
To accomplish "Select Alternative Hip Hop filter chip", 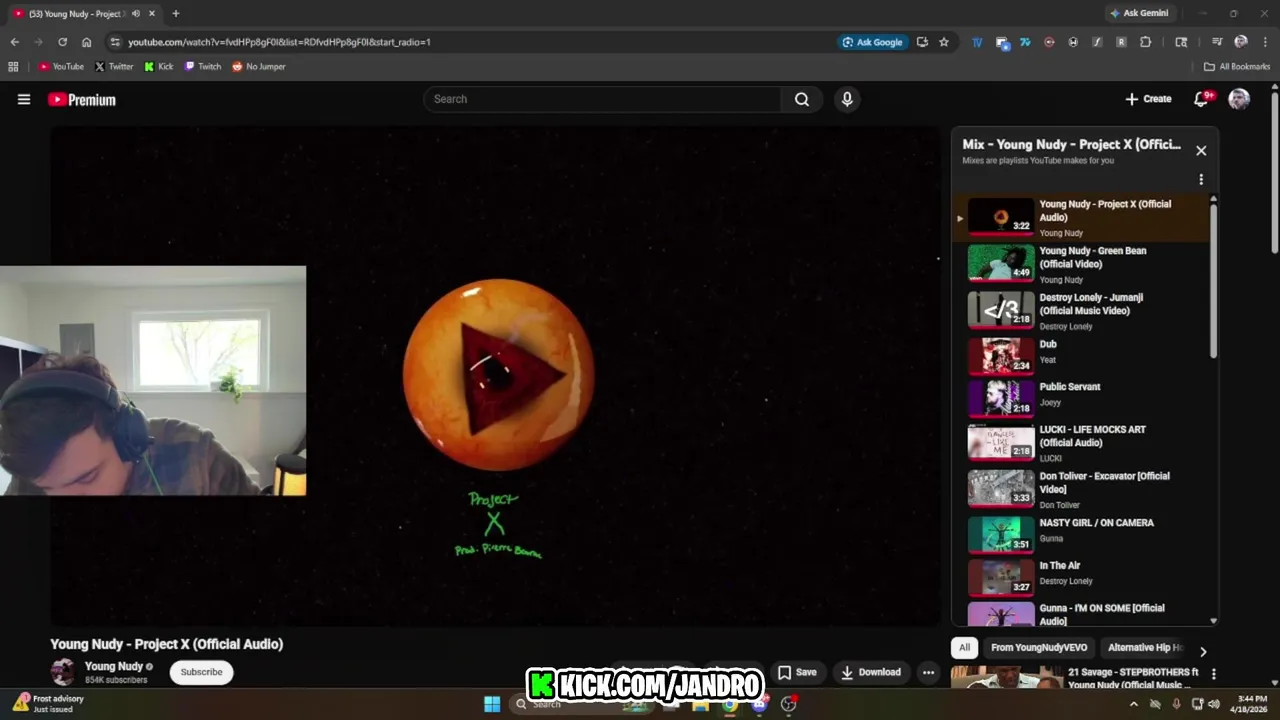I will coord(1145,648).
